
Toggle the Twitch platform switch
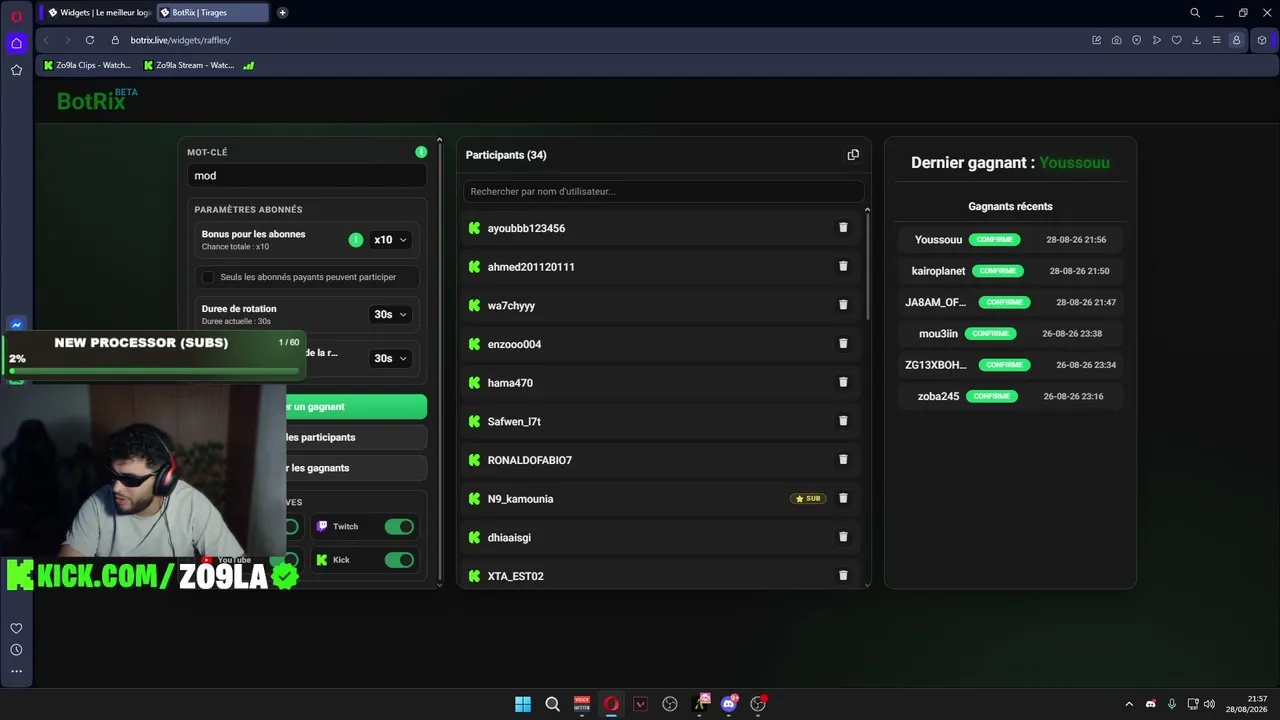pyautogui.click(x=399, y=527)
